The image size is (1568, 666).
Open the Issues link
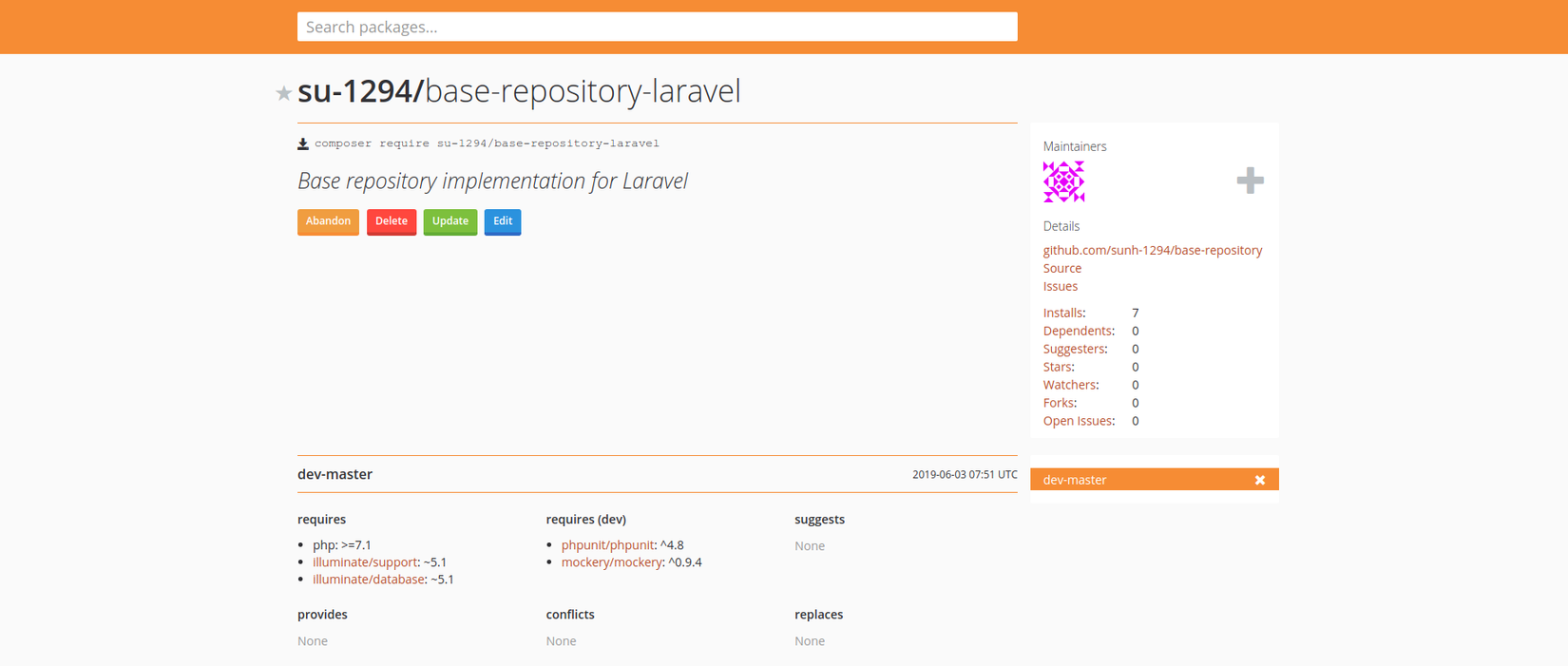coord(1061,286)
